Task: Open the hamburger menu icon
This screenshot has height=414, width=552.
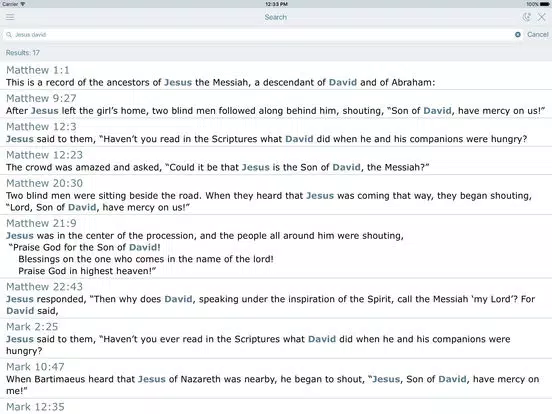Action: [x=10, y=17]
